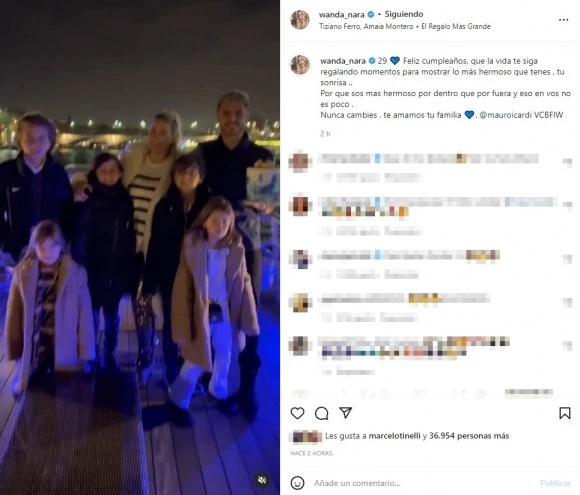Open the emoji picker smiley icon
The width and height of the screenshot is (580, 495).
297,483
